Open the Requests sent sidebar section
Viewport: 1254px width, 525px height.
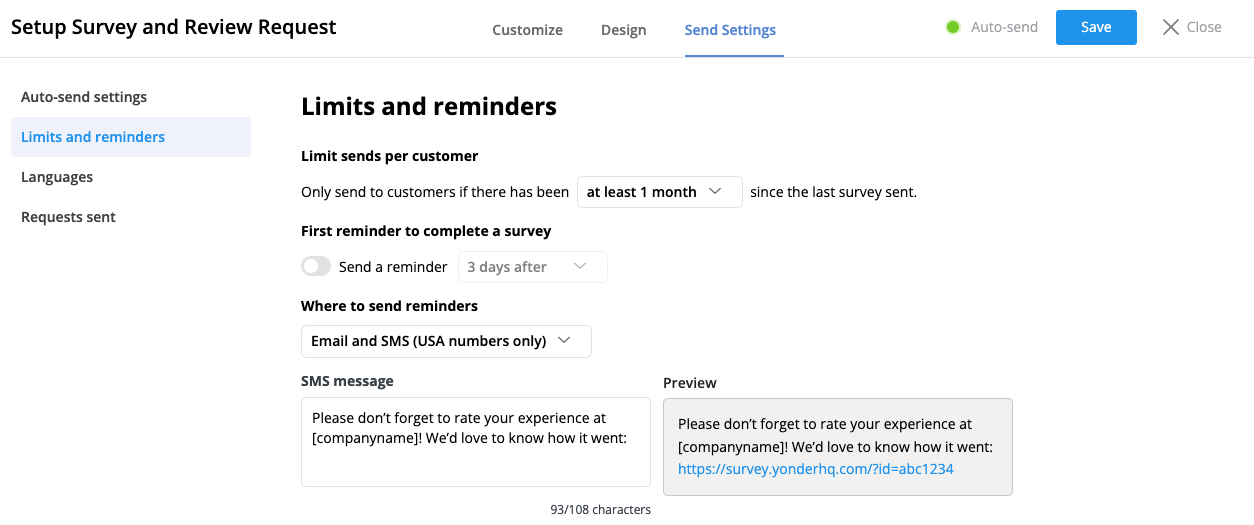coord(68,217)
